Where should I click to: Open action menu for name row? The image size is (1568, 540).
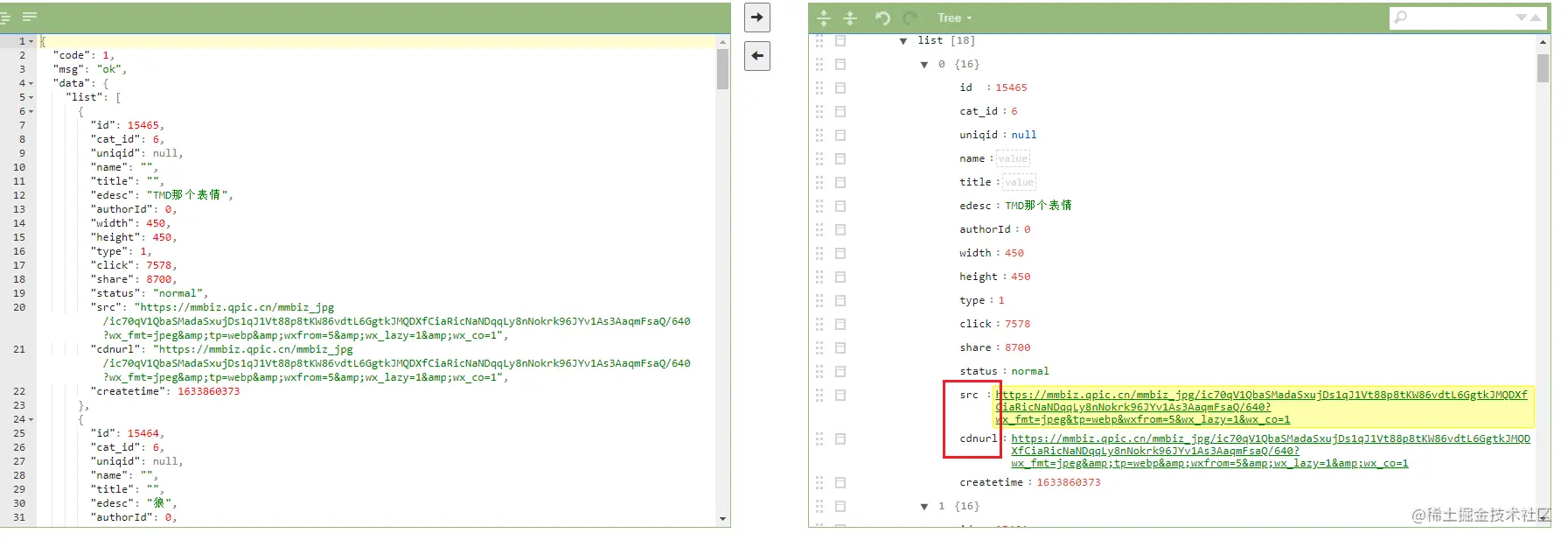tap(840, 158)
